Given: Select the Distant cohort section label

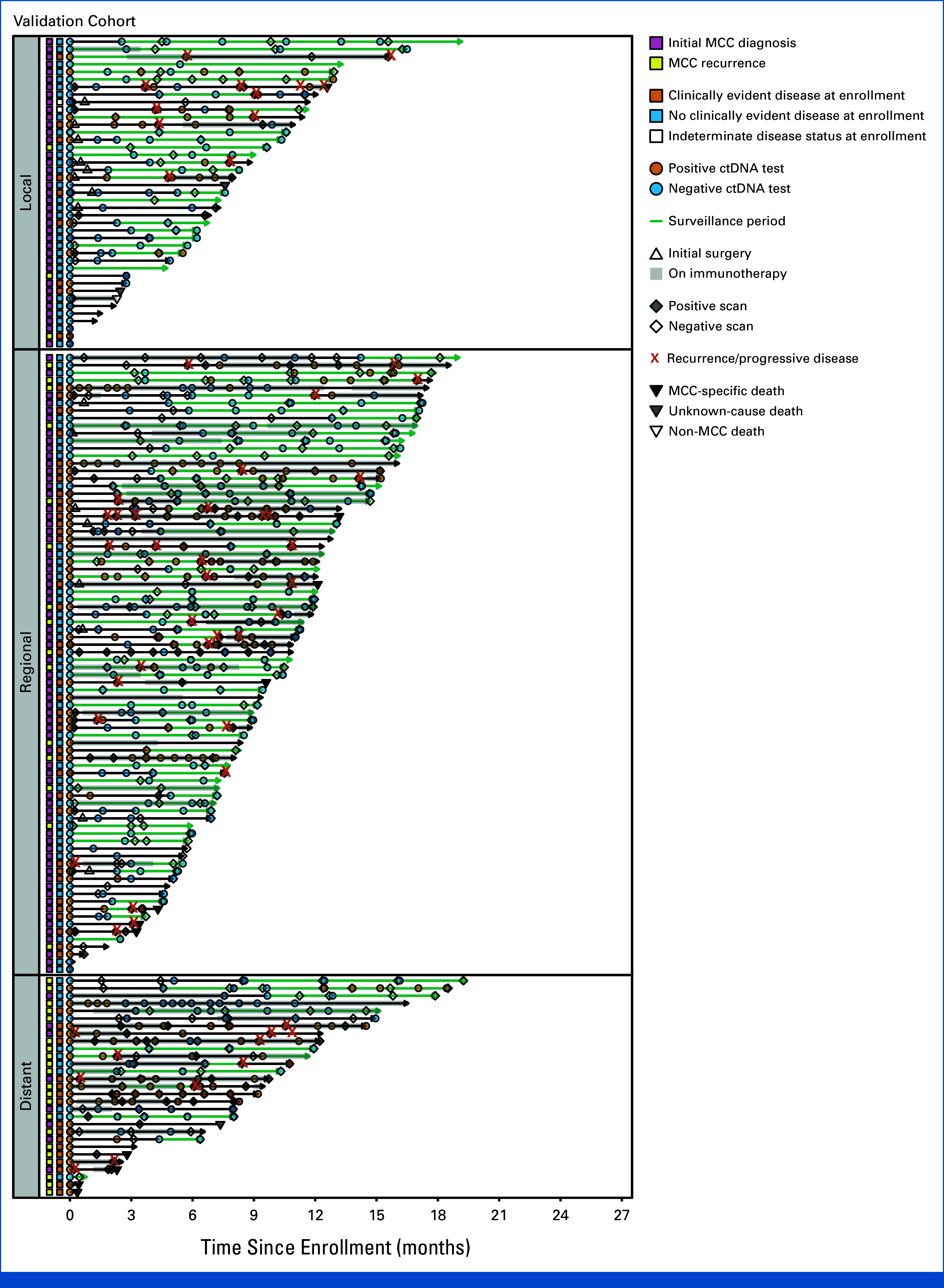Looking at the screenshot, I should click(26, 1086).
